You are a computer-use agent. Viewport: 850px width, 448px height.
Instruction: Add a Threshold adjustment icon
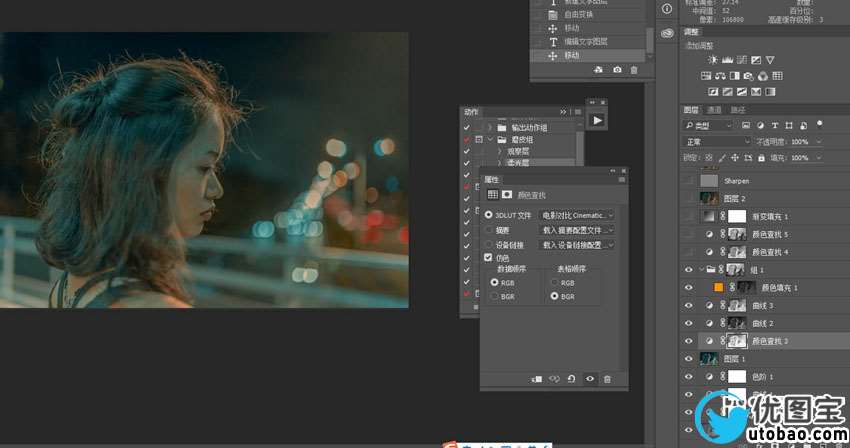pos(742,92)
